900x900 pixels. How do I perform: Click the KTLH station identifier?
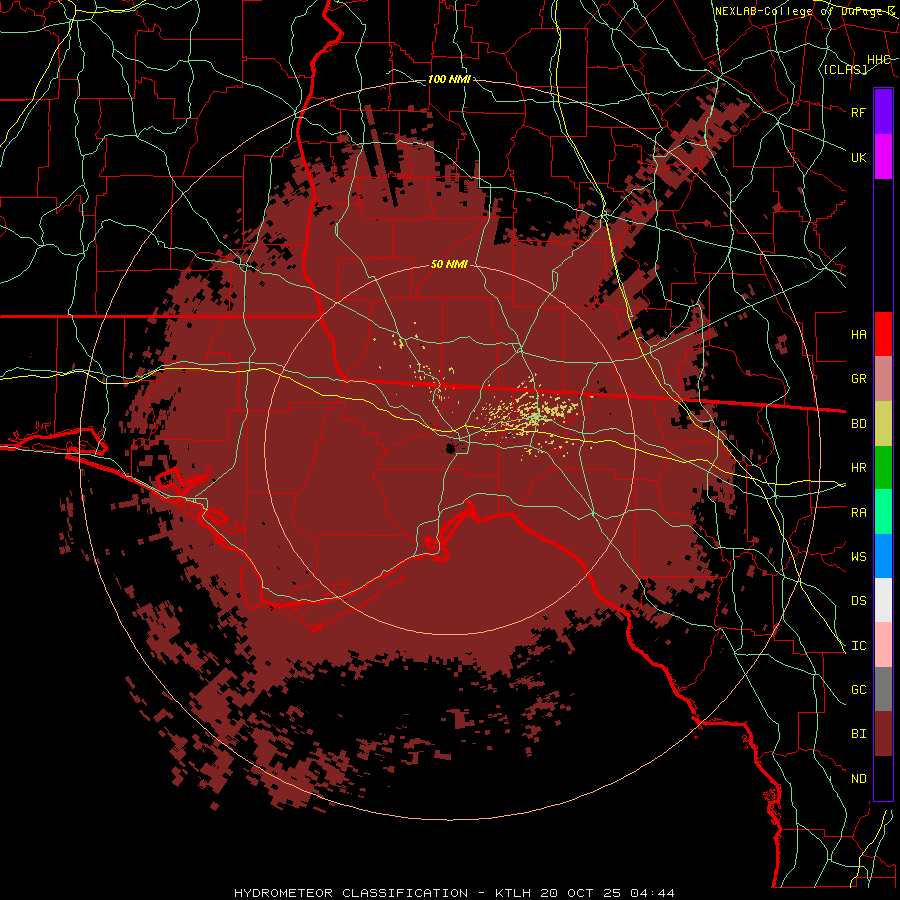click(513, 893)
